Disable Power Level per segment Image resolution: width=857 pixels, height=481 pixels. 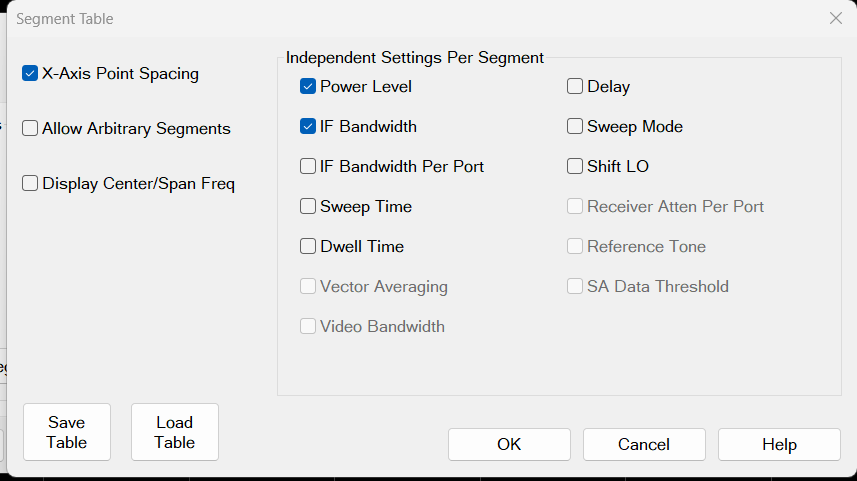click(x=308, y=87)
